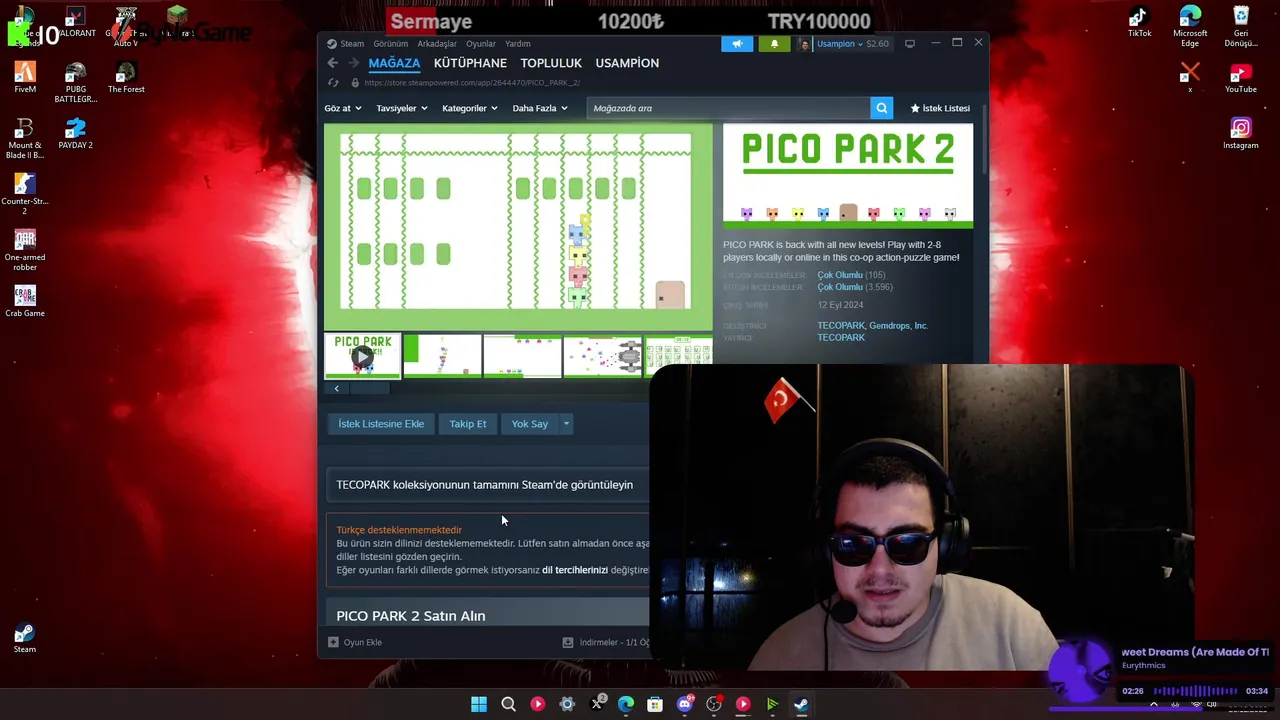The width and height of the screenshot is (1280, 720).
Task: Open Yardım menu
Action: 518,44
